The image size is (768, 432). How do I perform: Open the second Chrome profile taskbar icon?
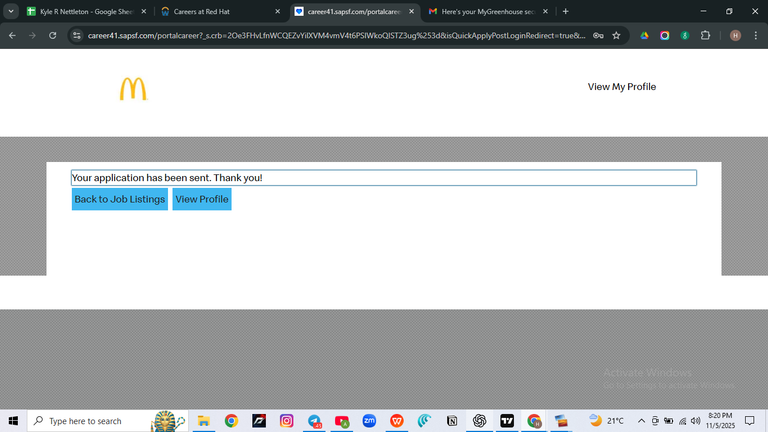(x=534, y=421)
